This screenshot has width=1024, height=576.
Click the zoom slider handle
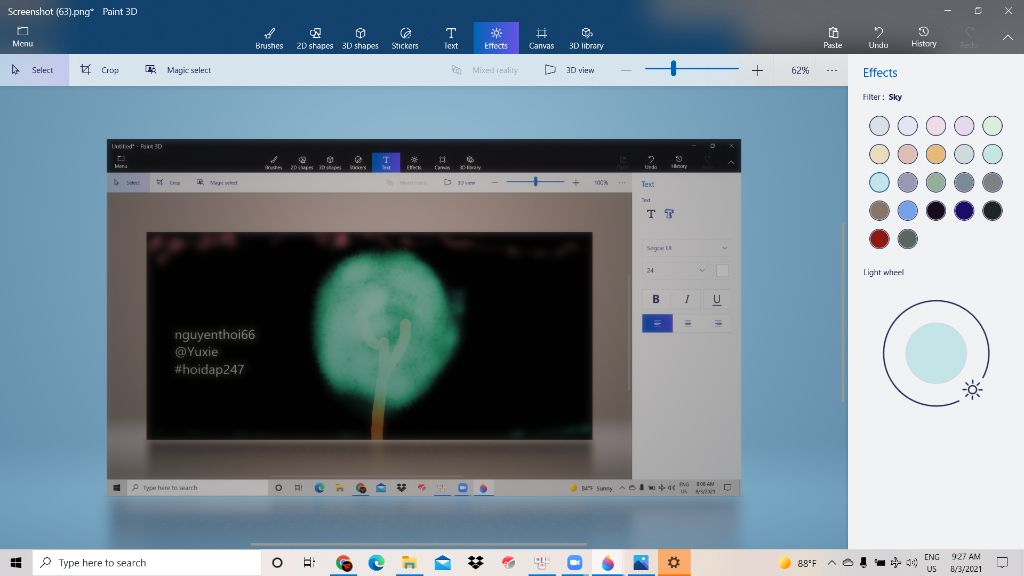pos(673,69)
